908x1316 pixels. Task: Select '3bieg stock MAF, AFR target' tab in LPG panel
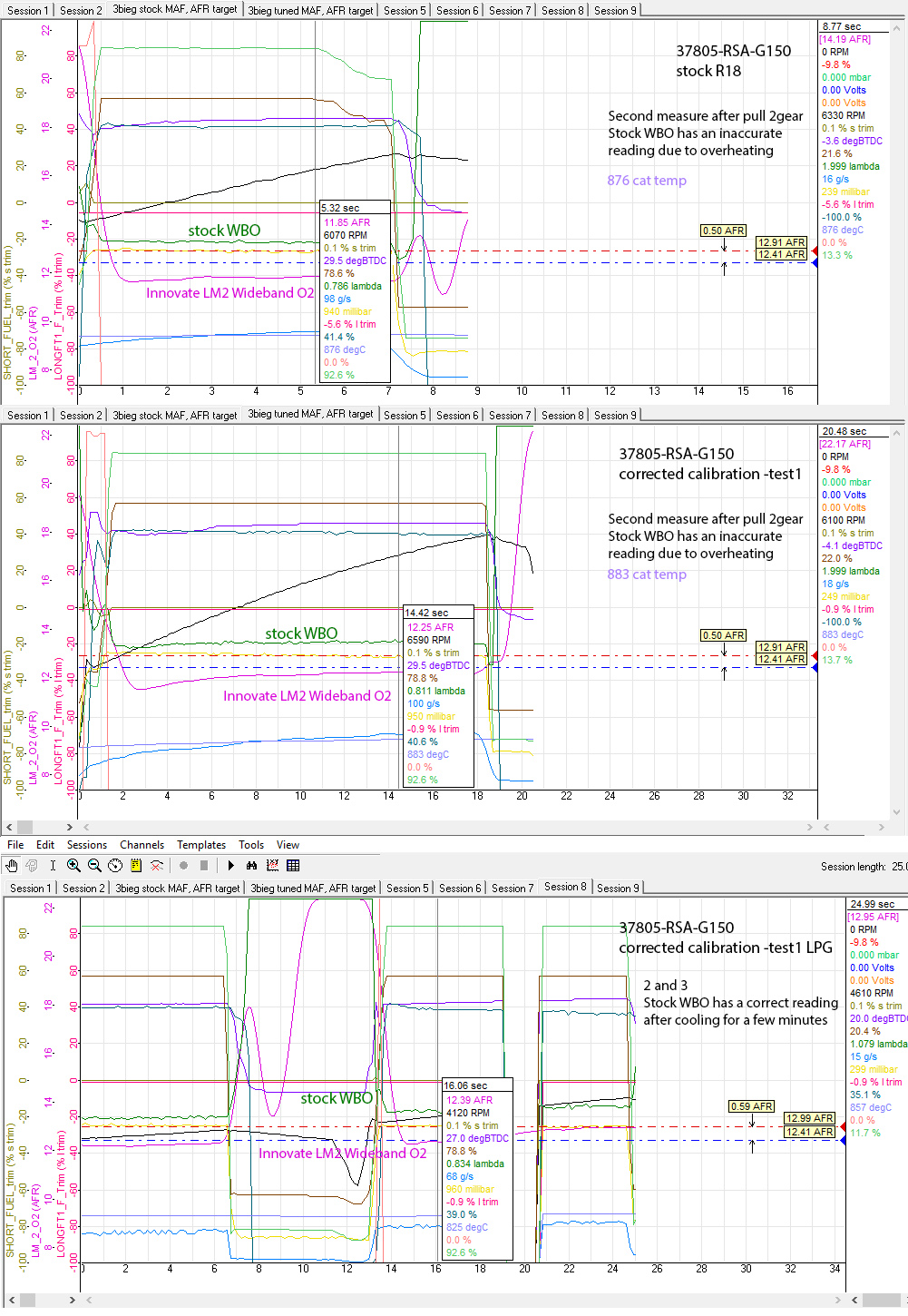[177, 889]
